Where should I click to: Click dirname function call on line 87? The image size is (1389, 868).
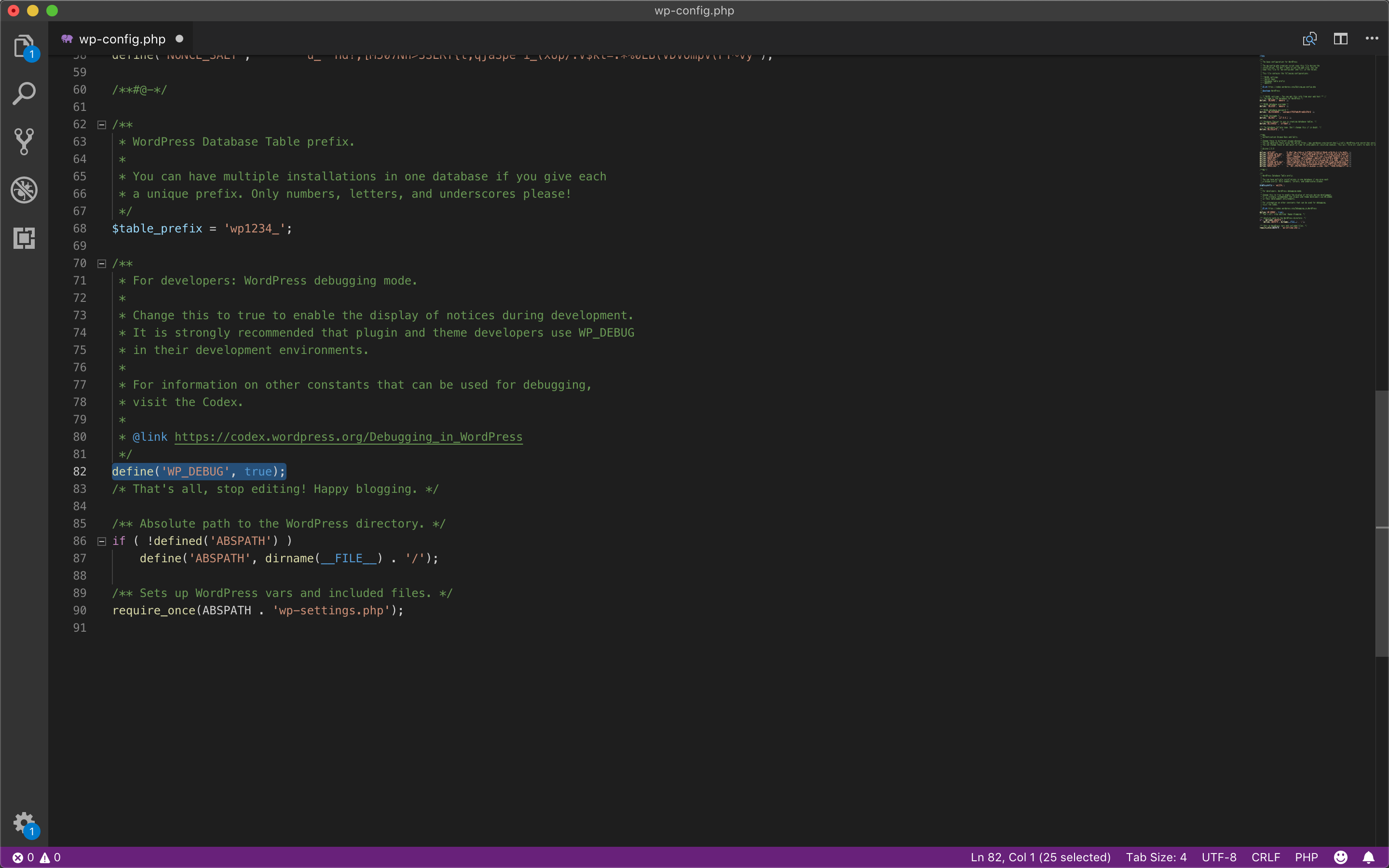289,558
